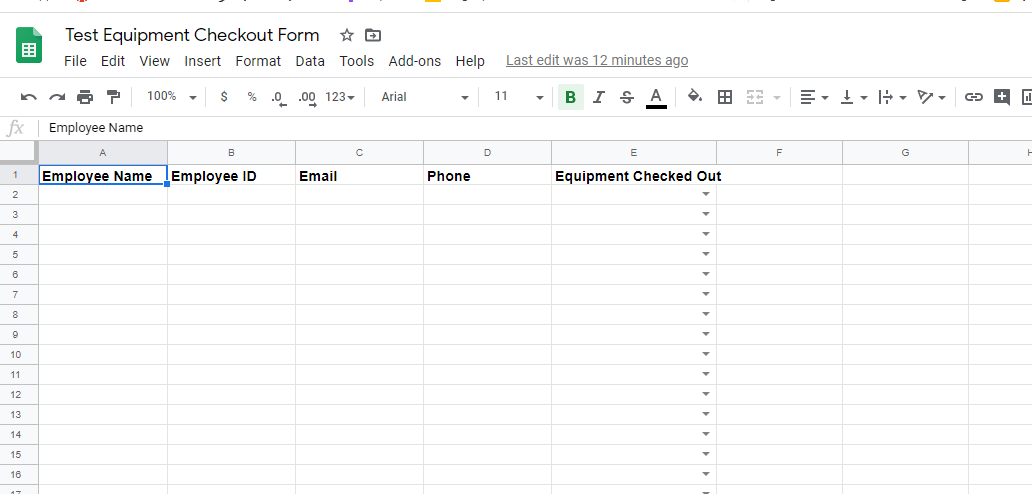Click the Move to folder icon
The width and height of the screenshot is (1032, 494).
[x=373, y=36]
